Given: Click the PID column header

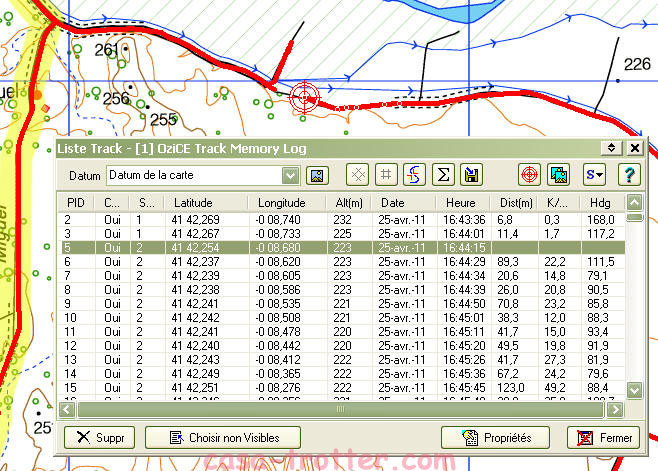Looking at the screenshot, I should [76, 203].
